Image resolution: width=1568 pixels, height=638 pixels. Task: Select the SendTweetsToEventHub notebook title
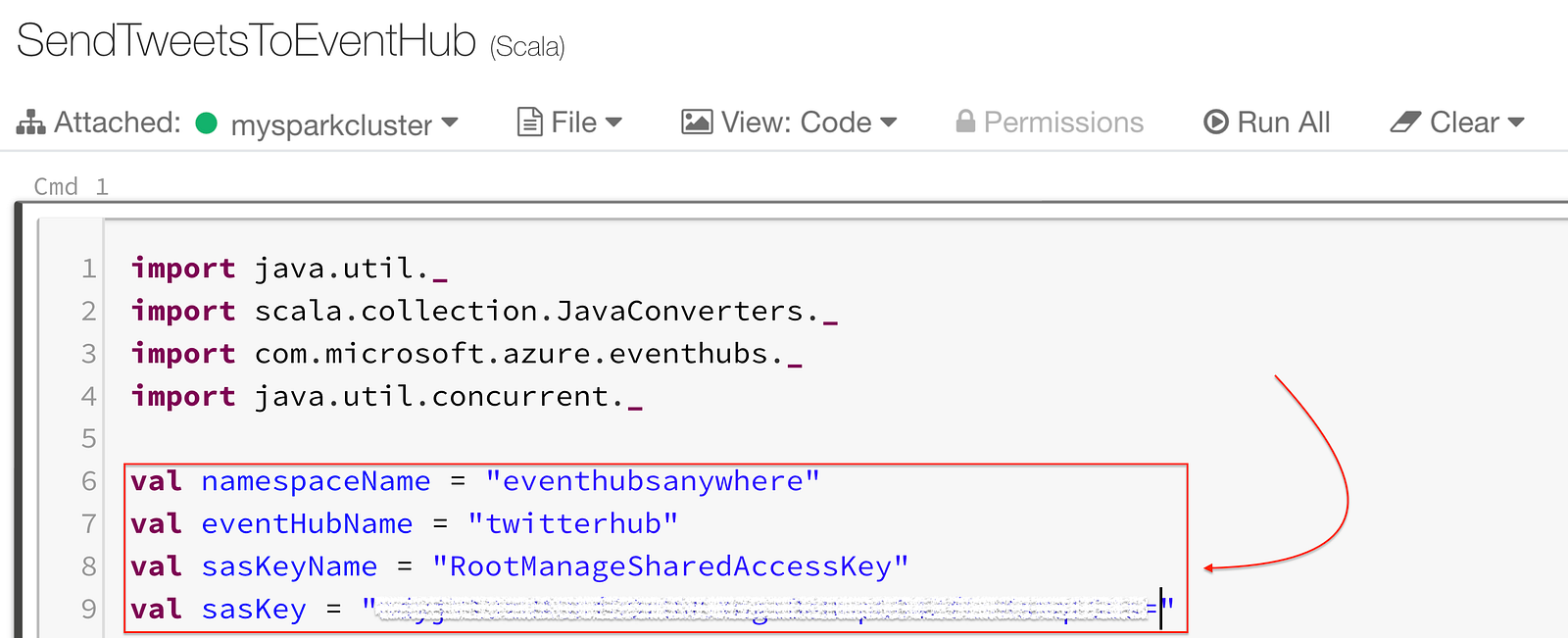pyautogui.click(x=246, y=41)
